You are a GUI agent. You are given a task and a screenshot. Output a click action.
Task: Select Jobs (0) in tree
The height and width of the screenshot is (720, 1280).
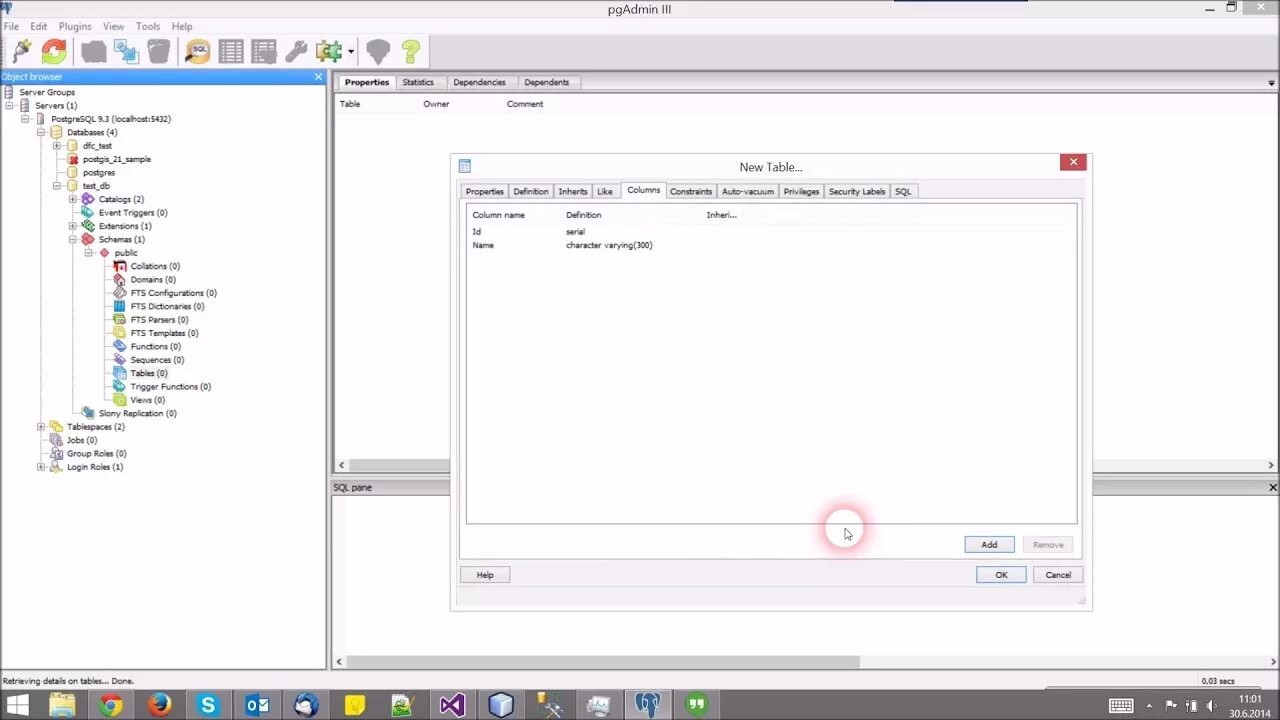coord(82,440)
